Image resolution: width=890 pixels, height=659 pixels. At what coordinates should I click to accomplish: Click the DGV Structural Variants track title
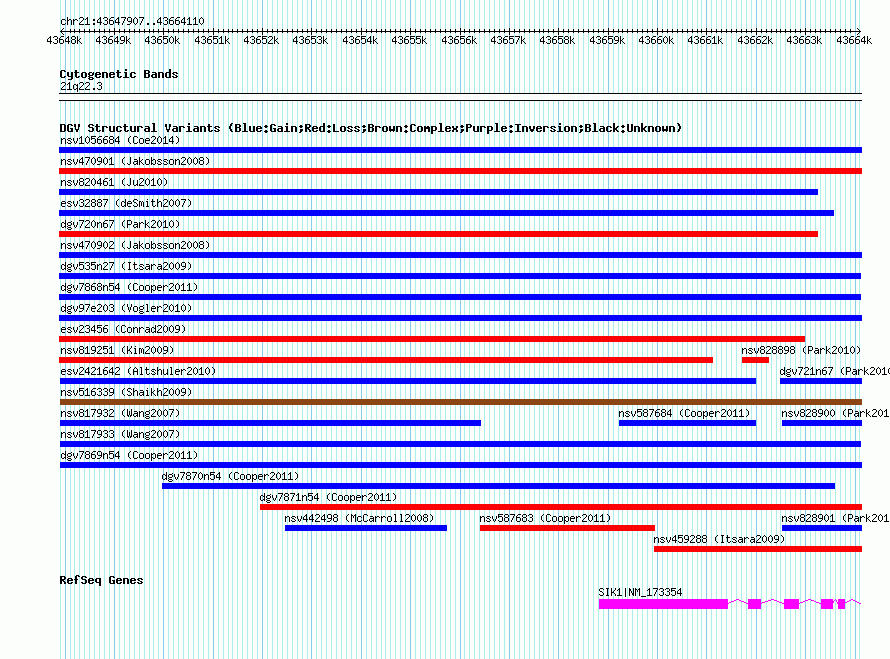pos(371,128)
